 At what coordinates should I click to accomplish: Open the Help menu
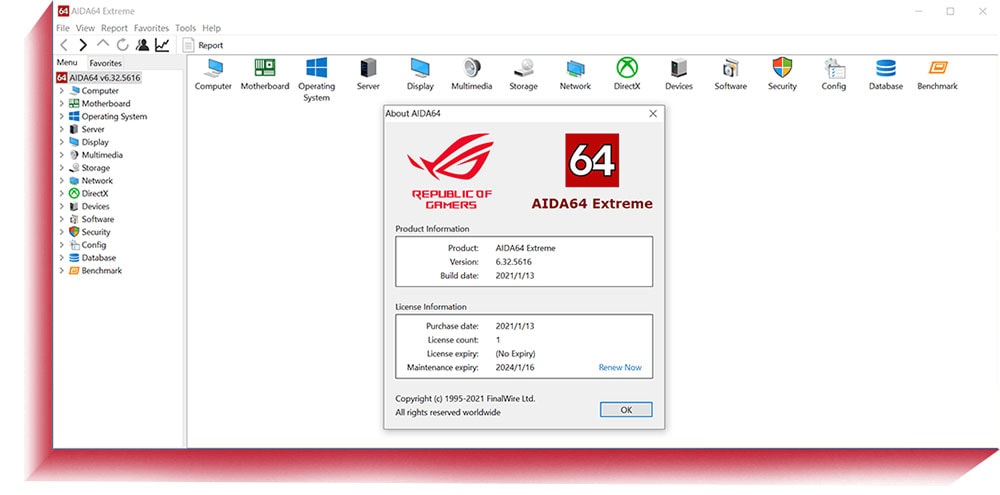pos(211,28)
